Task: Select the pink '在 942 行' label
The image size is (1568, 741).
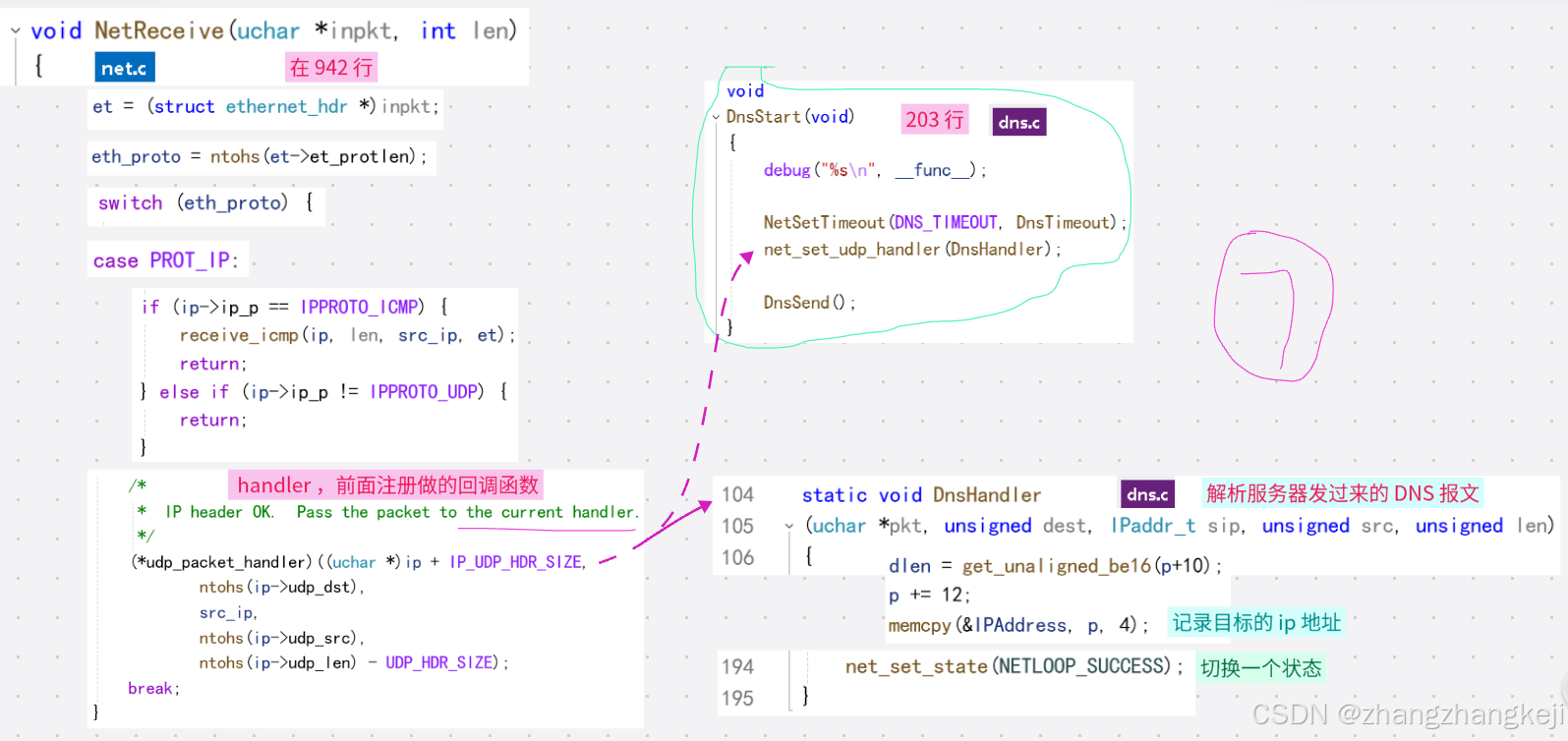Action: coord(331,67)
